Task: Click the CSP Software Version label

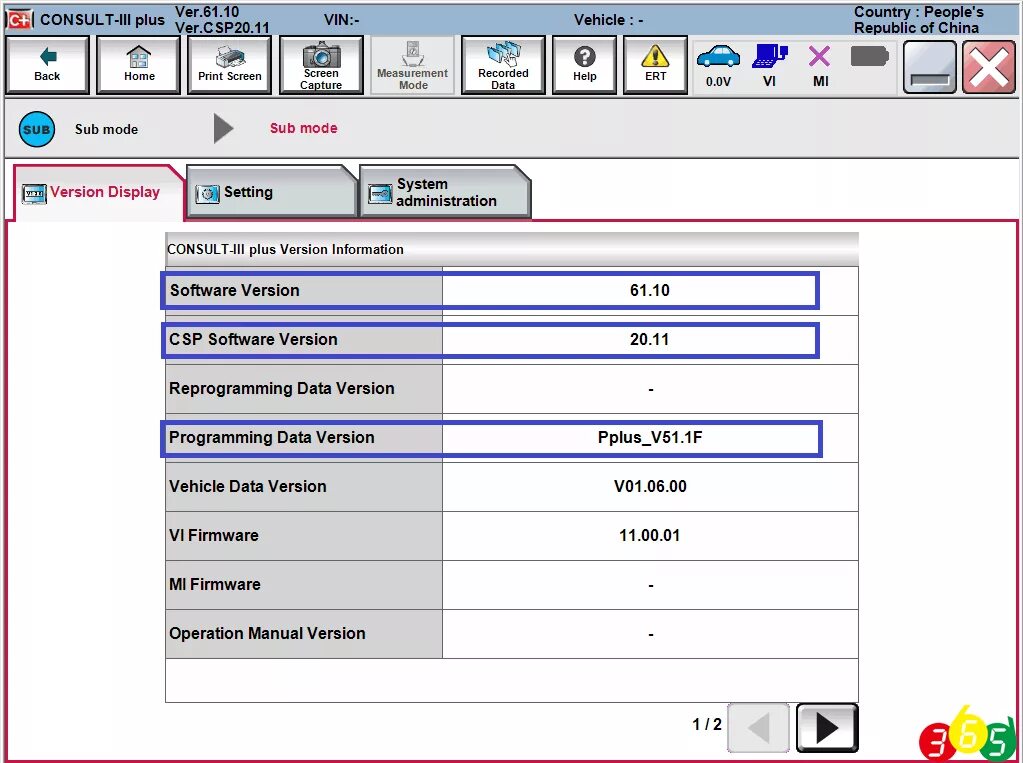Action: tap(253, 339)
